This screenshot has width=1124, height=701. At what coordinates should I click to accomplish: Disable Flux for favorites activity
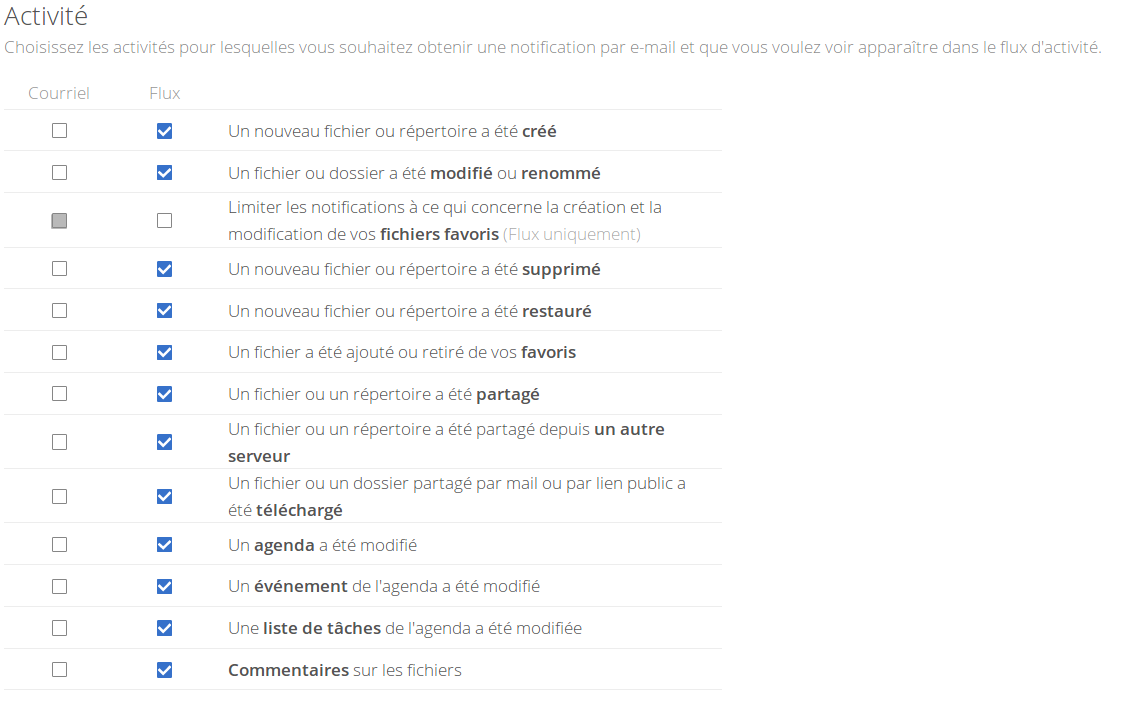[x=164, y=352]
